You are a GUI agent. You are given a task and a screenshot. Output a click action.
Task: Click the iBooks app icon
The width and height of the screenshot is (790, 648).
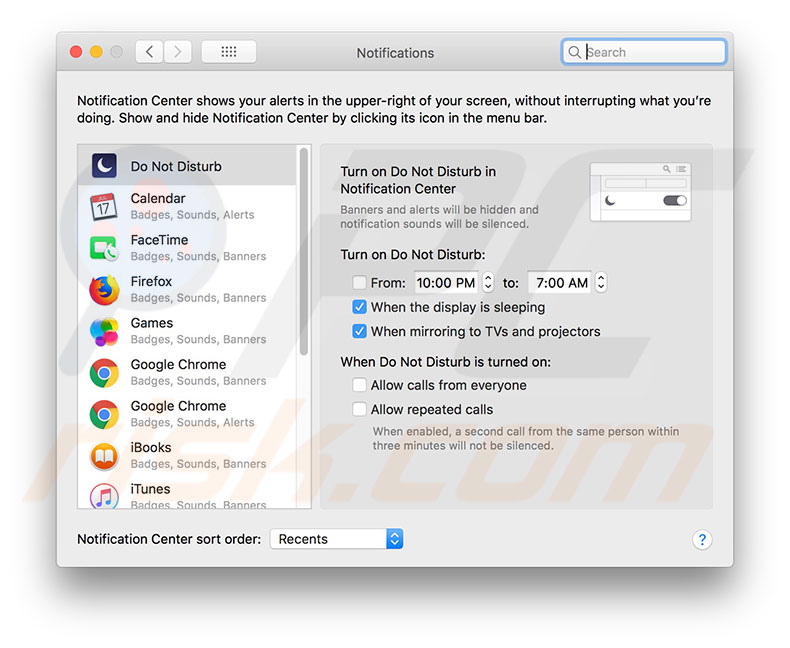104,456
